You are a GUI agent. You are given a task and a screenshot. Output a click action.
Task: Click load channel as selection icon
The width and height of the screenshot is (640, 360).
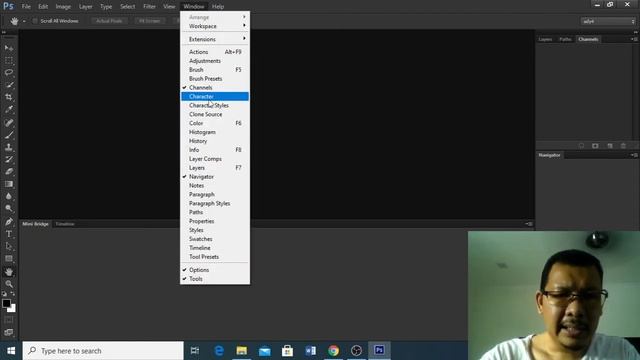click(x=581, y=146)
